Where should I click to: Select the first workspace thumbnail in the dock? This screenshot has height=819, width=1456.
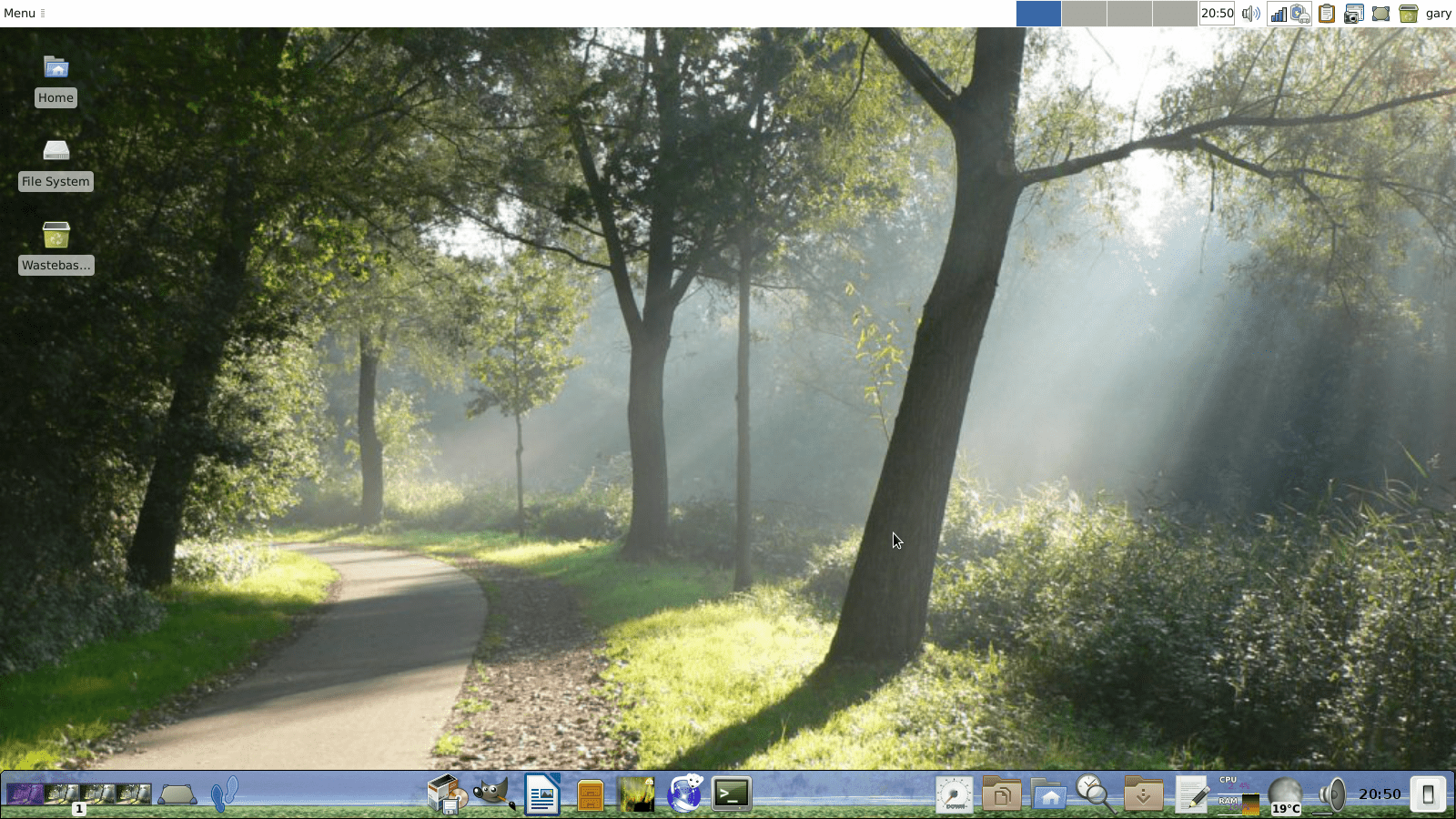[x=25, y=794]
